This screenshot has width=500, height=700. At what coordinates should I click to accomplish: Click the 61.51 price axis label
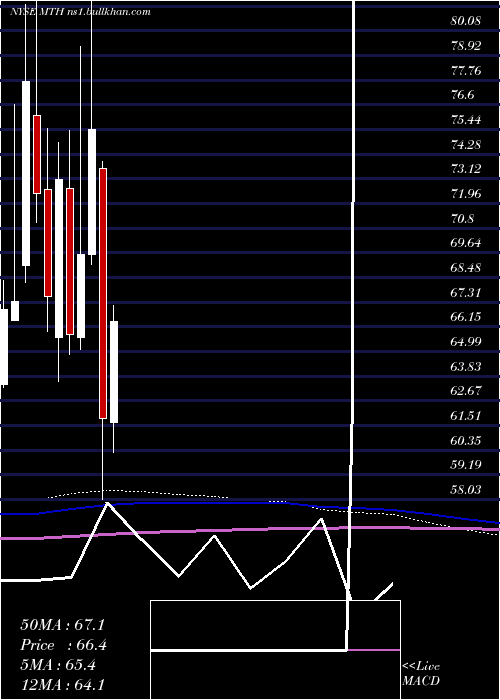coord(466,416)
